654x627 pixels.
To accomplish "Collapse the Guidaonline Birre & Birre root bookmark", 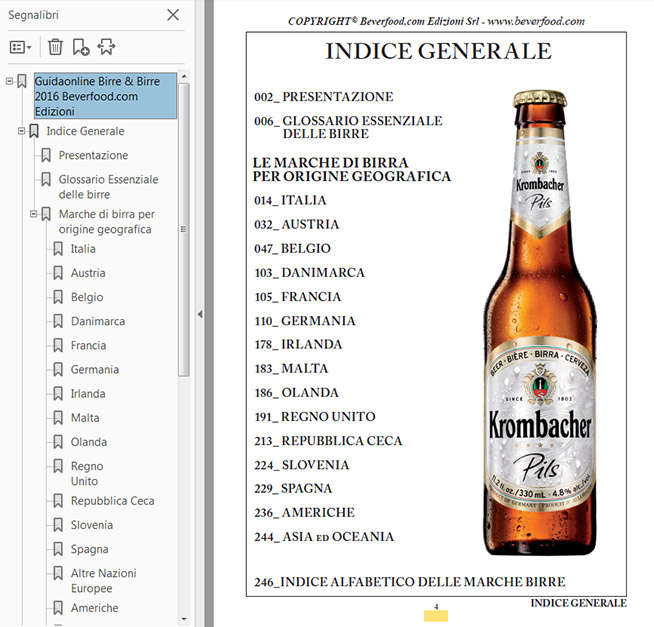I will 9,81.
